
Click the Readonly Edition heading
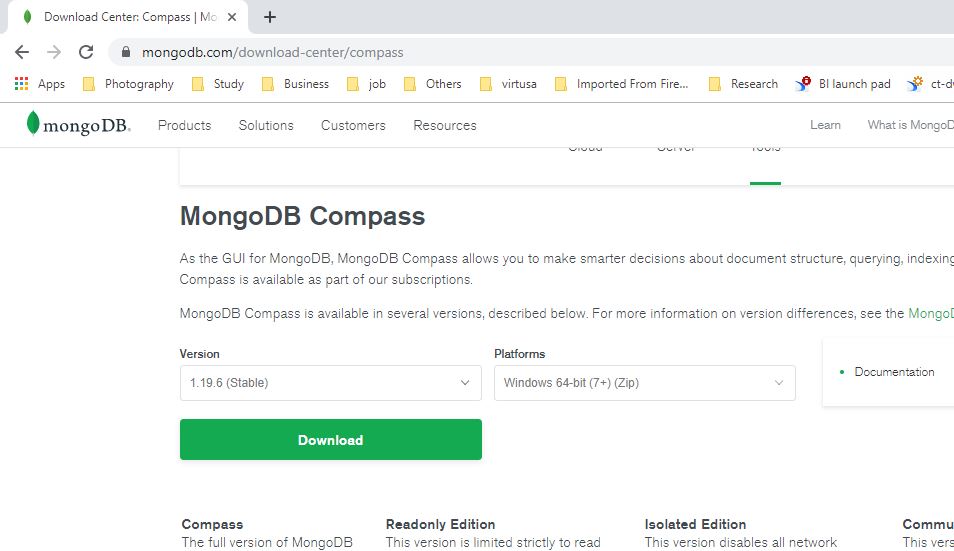[x=440, y=524]
